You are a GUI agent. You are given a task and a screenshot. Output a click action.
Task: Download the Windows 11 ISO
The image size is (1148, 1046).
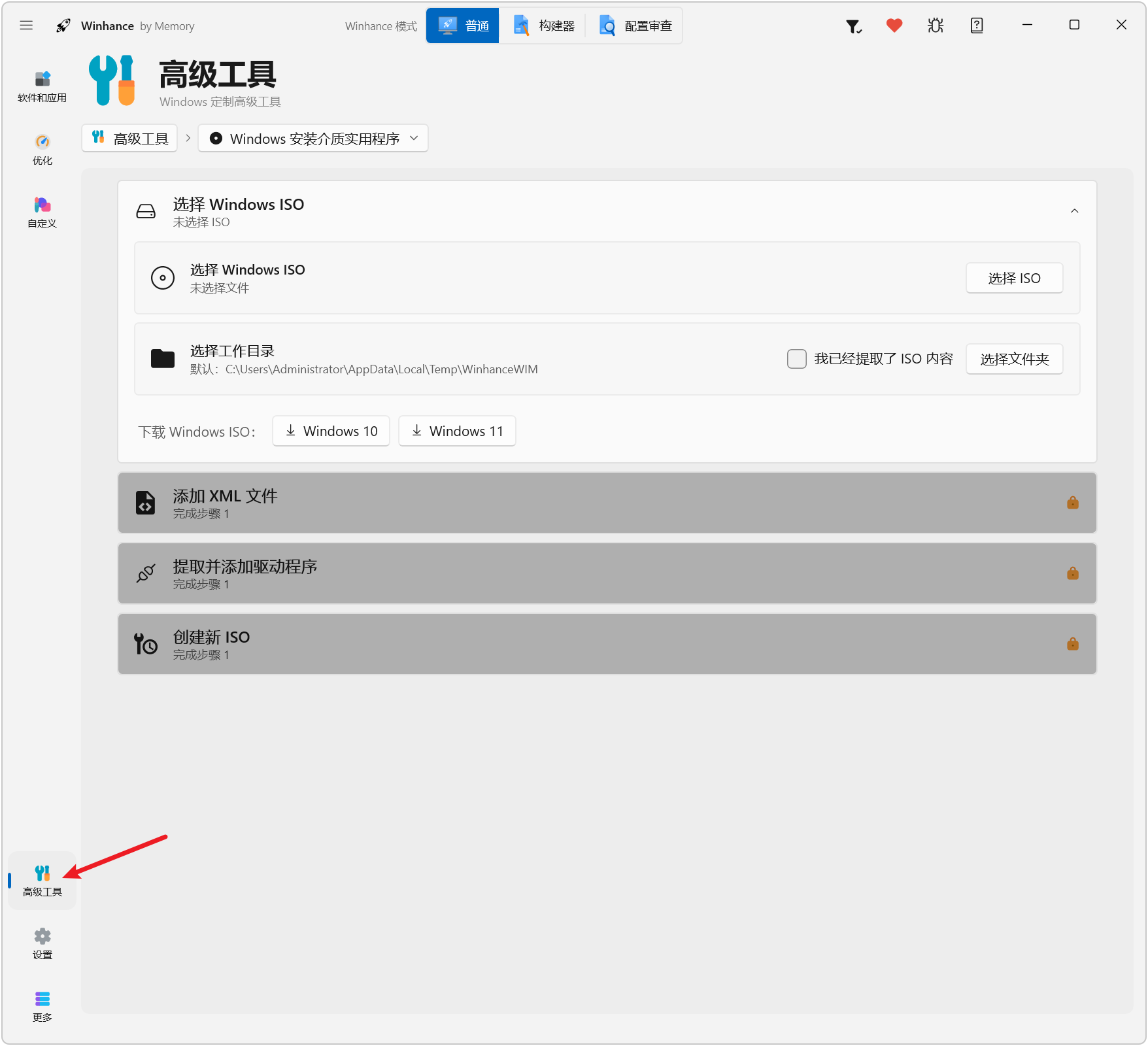pos(457,431)
